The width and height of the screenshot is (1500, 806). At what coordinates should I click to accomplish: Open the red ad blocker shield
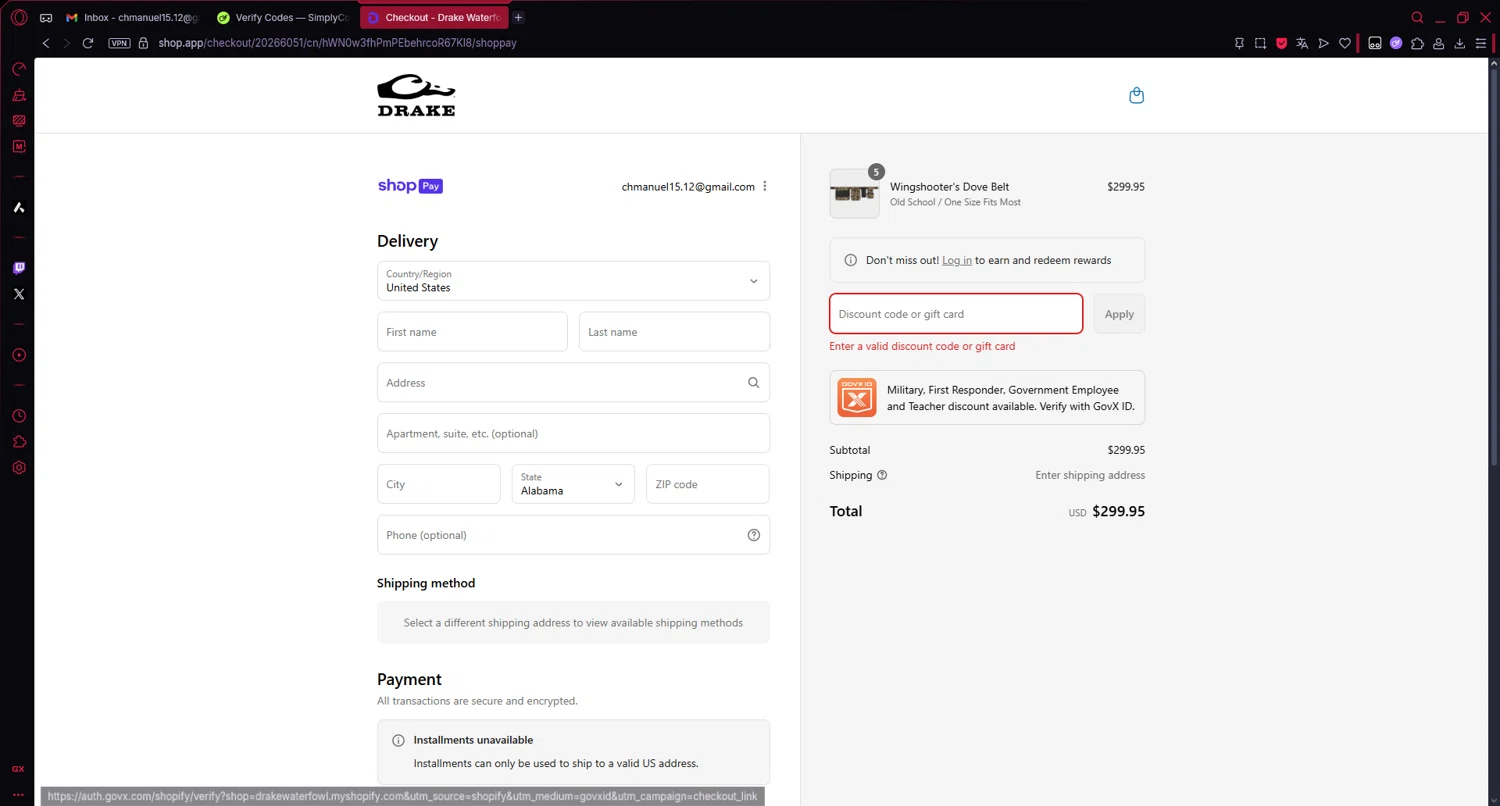[x=1281, y=43]
